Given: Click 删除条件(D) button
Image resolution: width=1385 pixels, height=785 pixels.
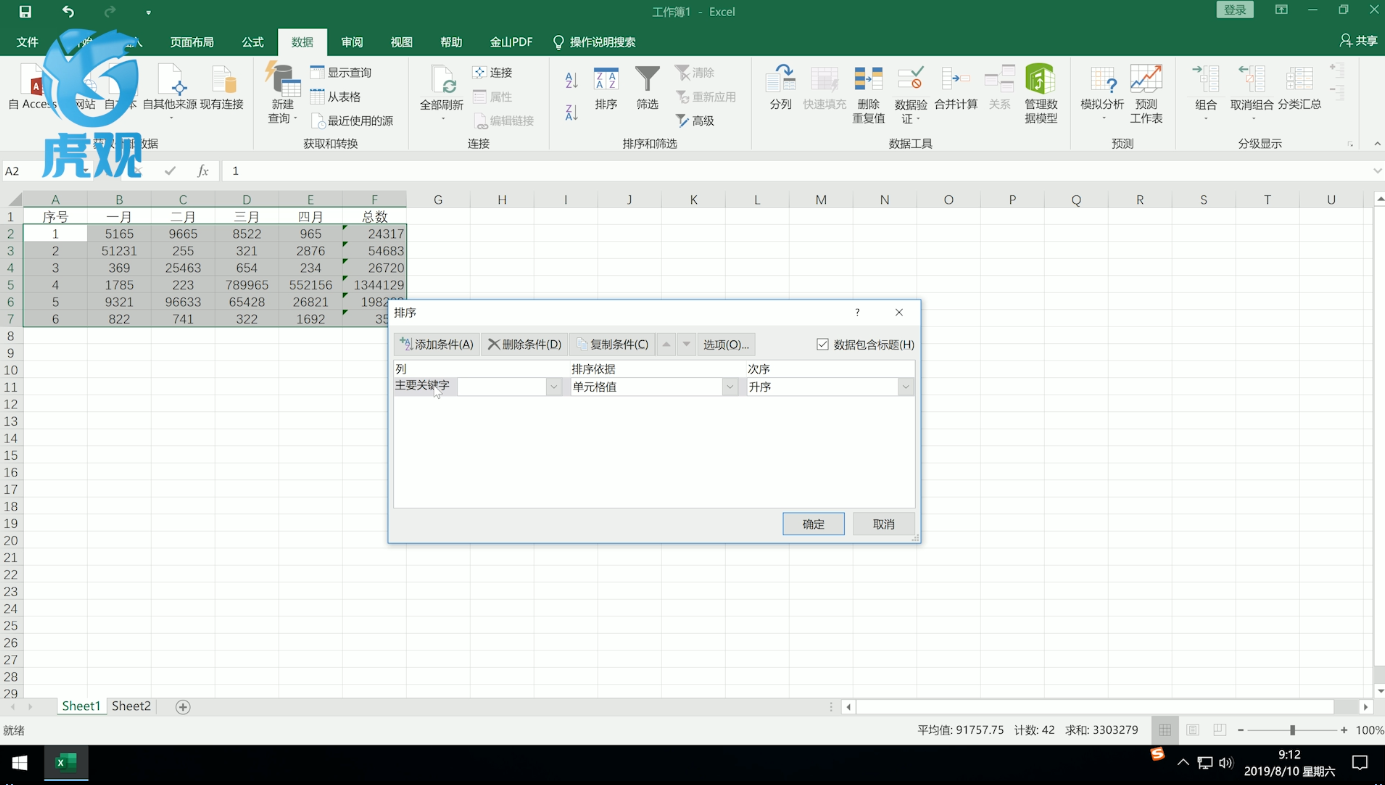Looking at the screenshot, I should (x=524, y=344).
